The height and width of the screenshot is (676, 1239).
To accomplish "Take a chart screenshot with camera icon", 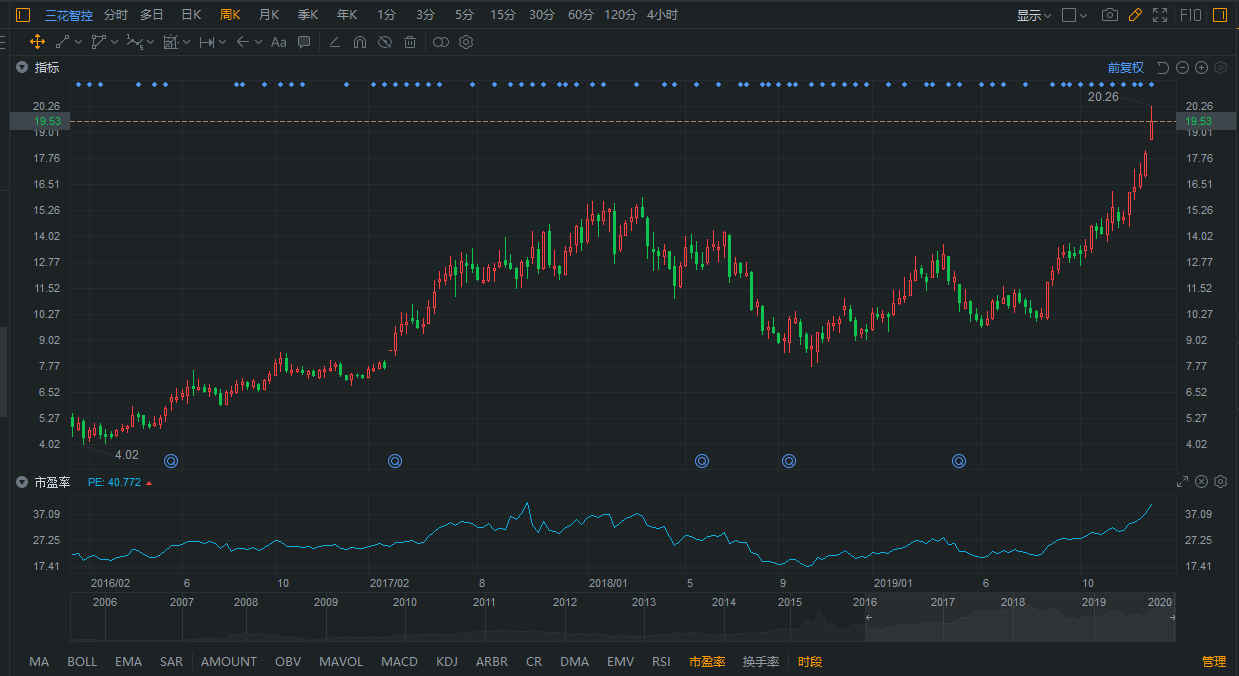I will pyautogui.click(x=1110, y=15).
